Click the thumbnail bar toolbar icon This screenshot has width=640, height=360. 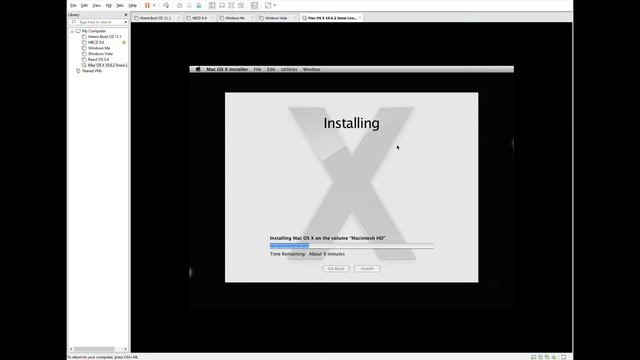click(222, 5)
